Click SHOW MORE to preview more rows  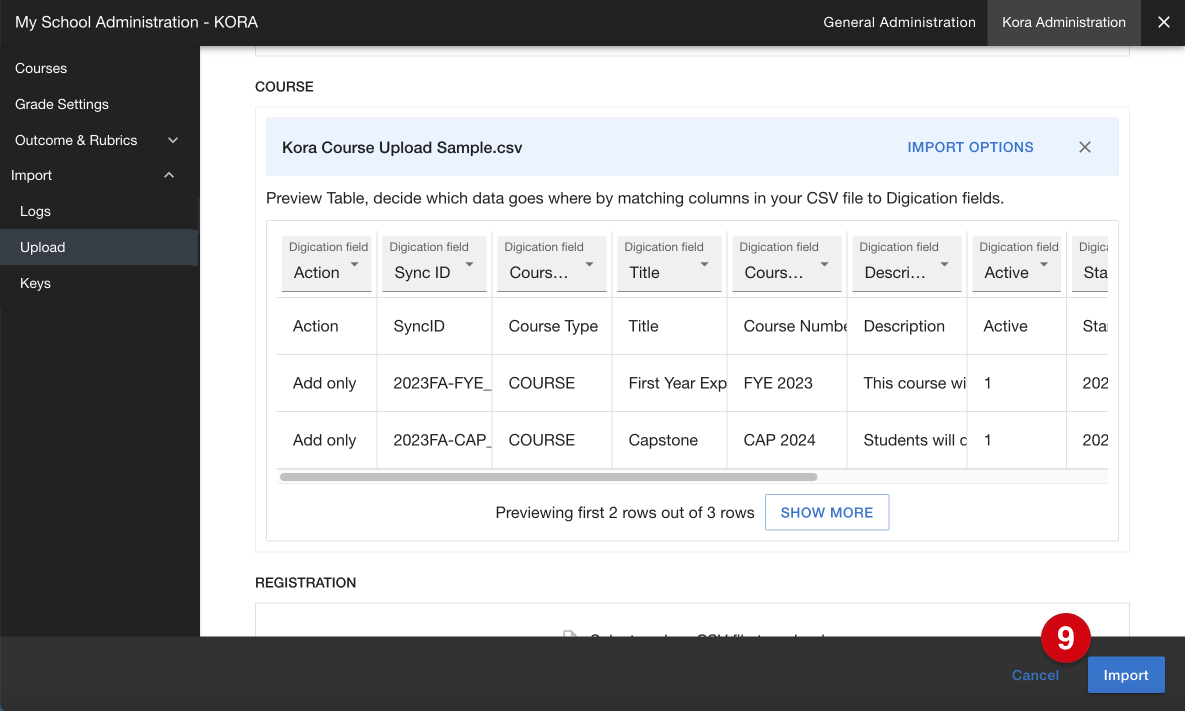(x=827, y=512)
